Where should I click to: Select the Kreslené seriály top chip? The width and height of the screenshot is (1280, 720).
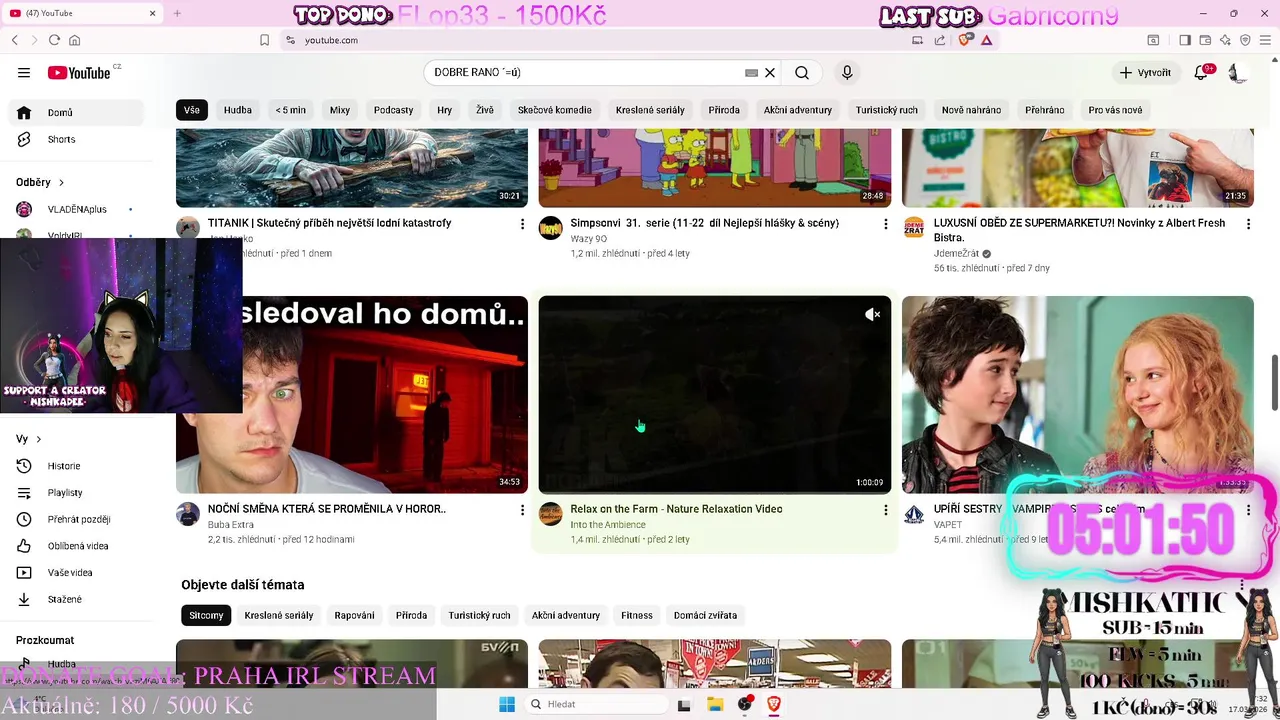[x=650, y=110]
